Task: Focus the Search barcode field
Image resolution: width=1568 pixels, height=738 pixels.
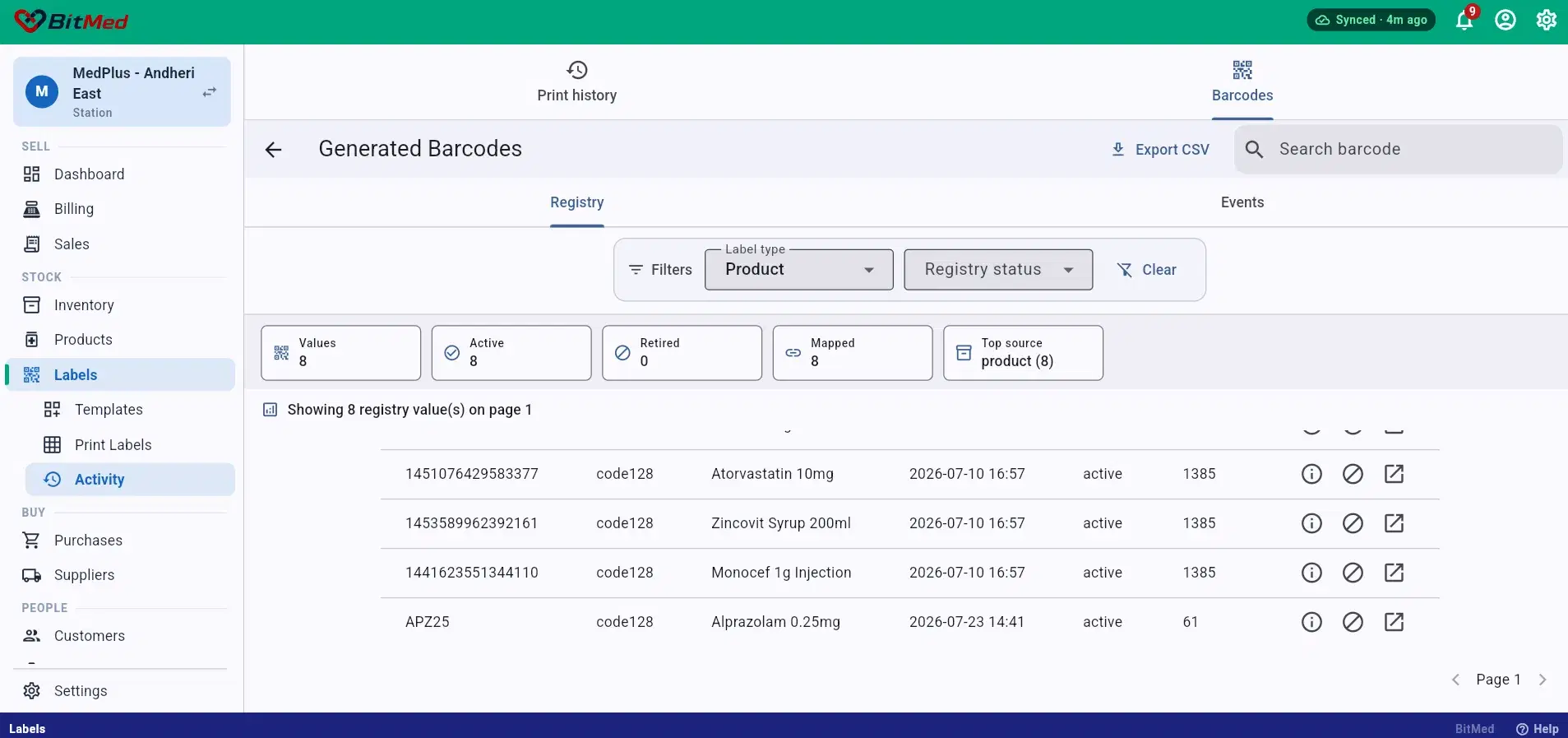Action: point(1398,150)
